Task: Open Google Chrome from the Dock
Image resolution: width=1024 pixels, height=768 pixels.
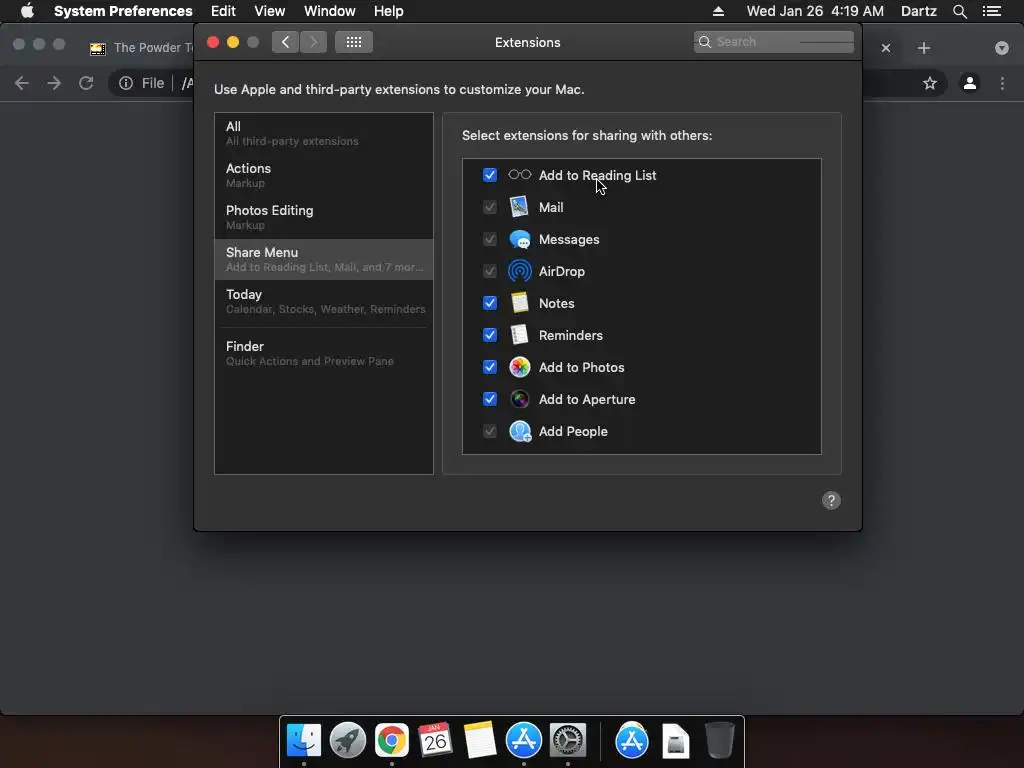Action: point(391,741)
